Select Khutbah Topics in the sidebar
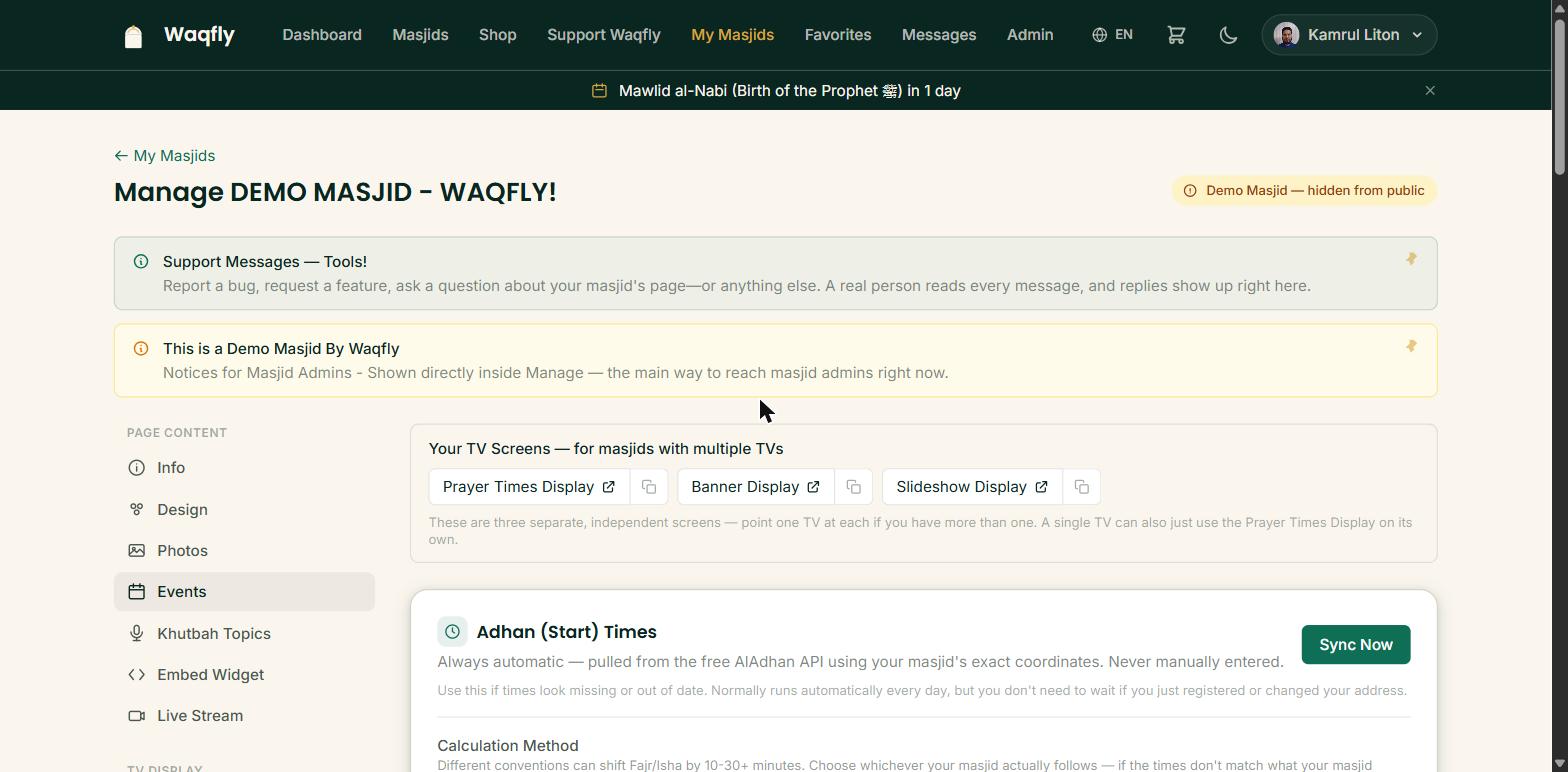The image size is (1568, 772). tap(244, 634)
